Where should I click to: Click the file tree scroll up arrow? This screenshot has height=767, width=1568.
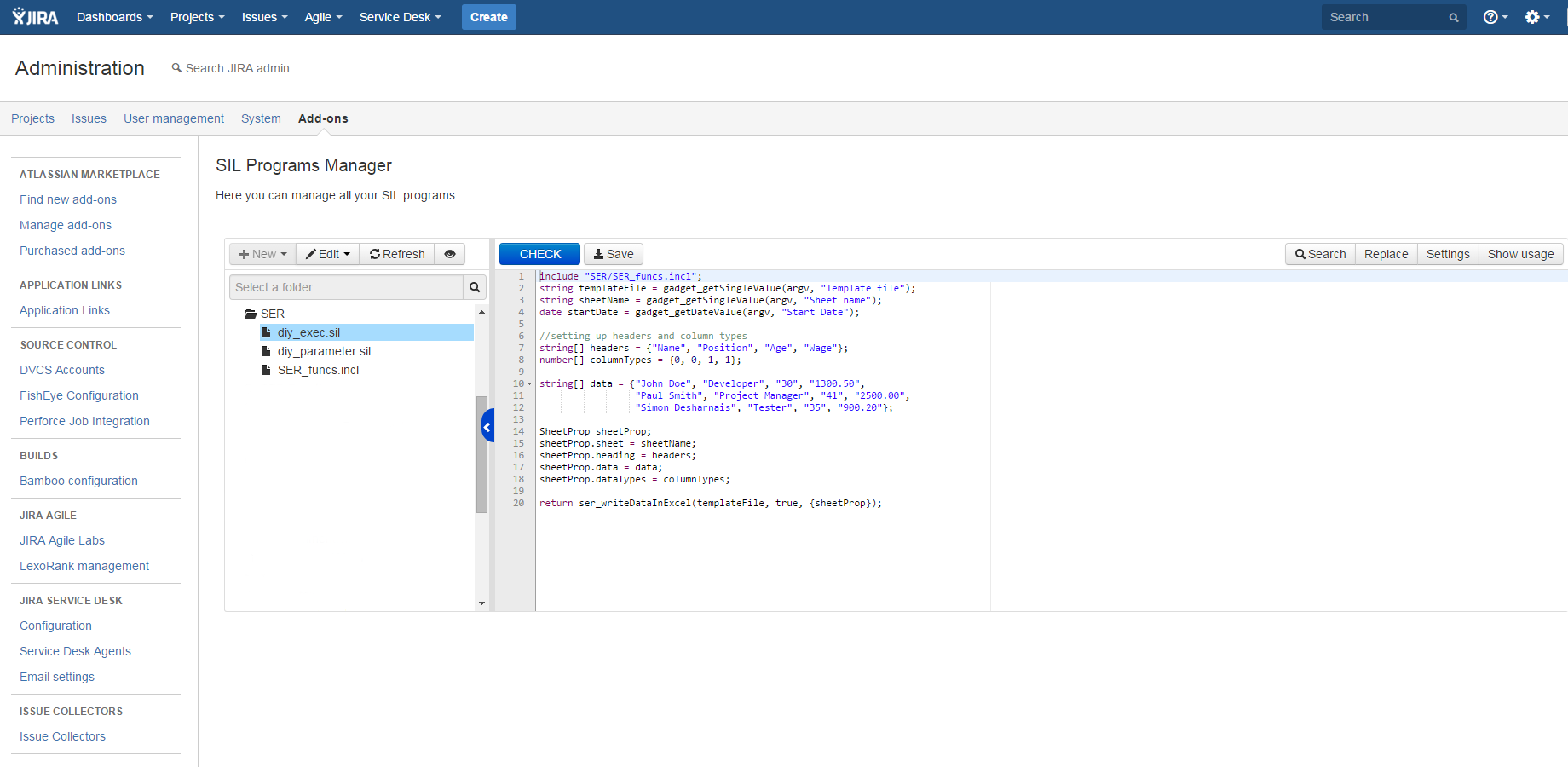[481, 313]
